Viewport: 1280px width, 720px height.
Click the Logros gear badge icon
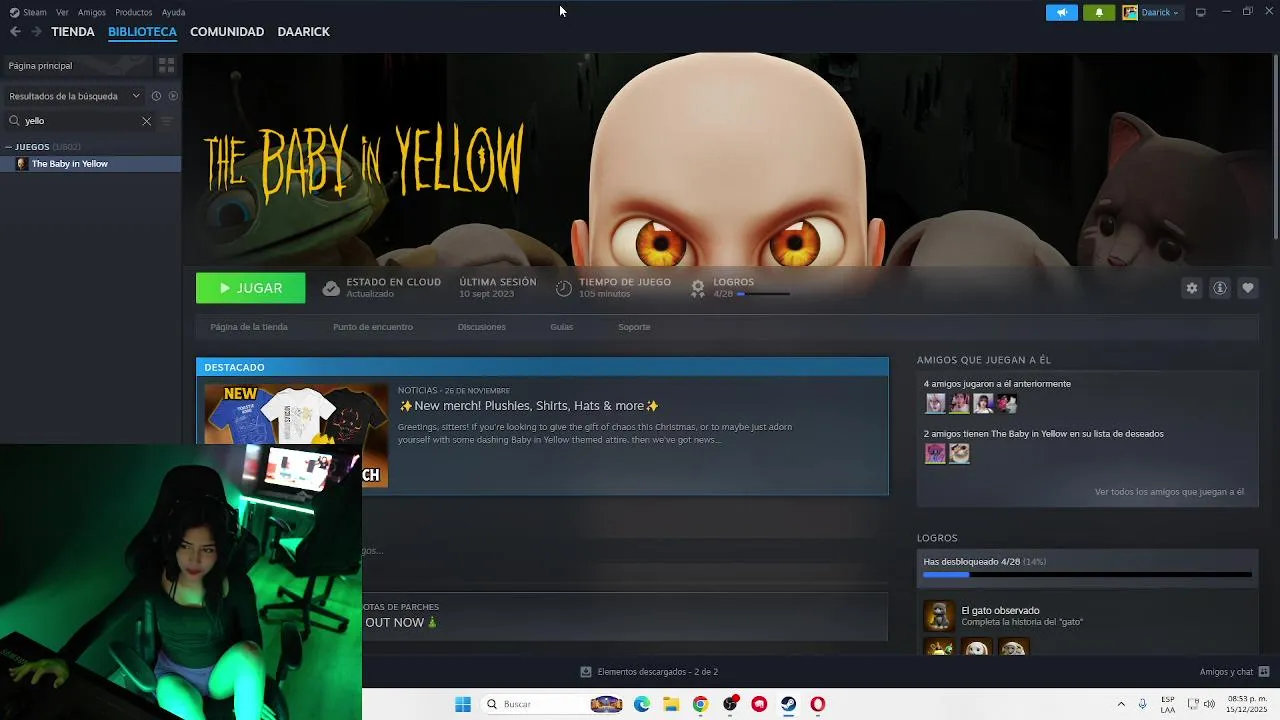pos(698,288)
